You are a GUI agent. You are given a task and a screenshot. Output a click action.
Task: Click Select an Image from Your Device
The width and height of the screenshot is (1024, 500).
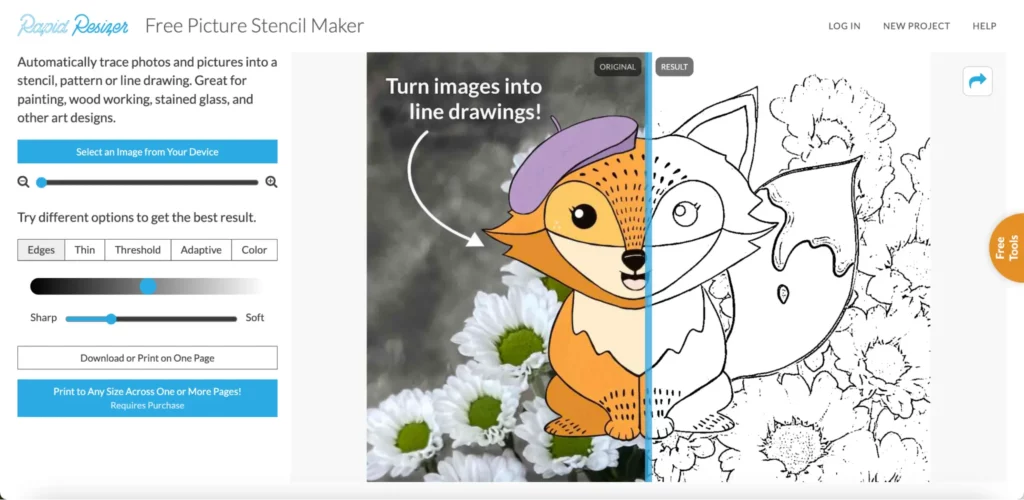147,152
